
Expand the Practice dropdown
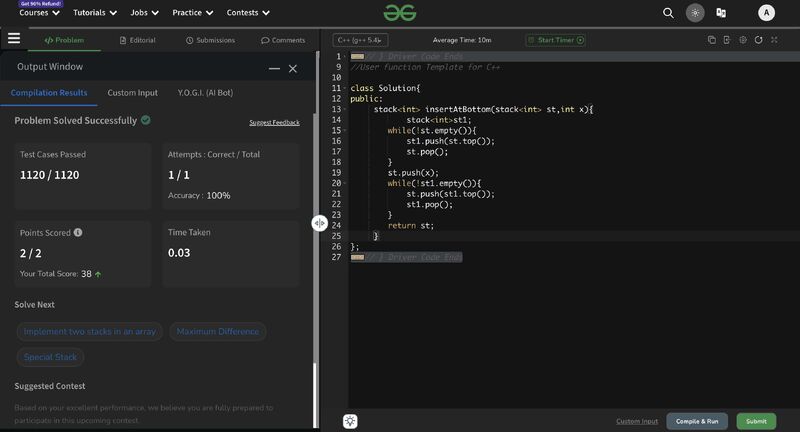pyautogui.click(x=192, y=13)
